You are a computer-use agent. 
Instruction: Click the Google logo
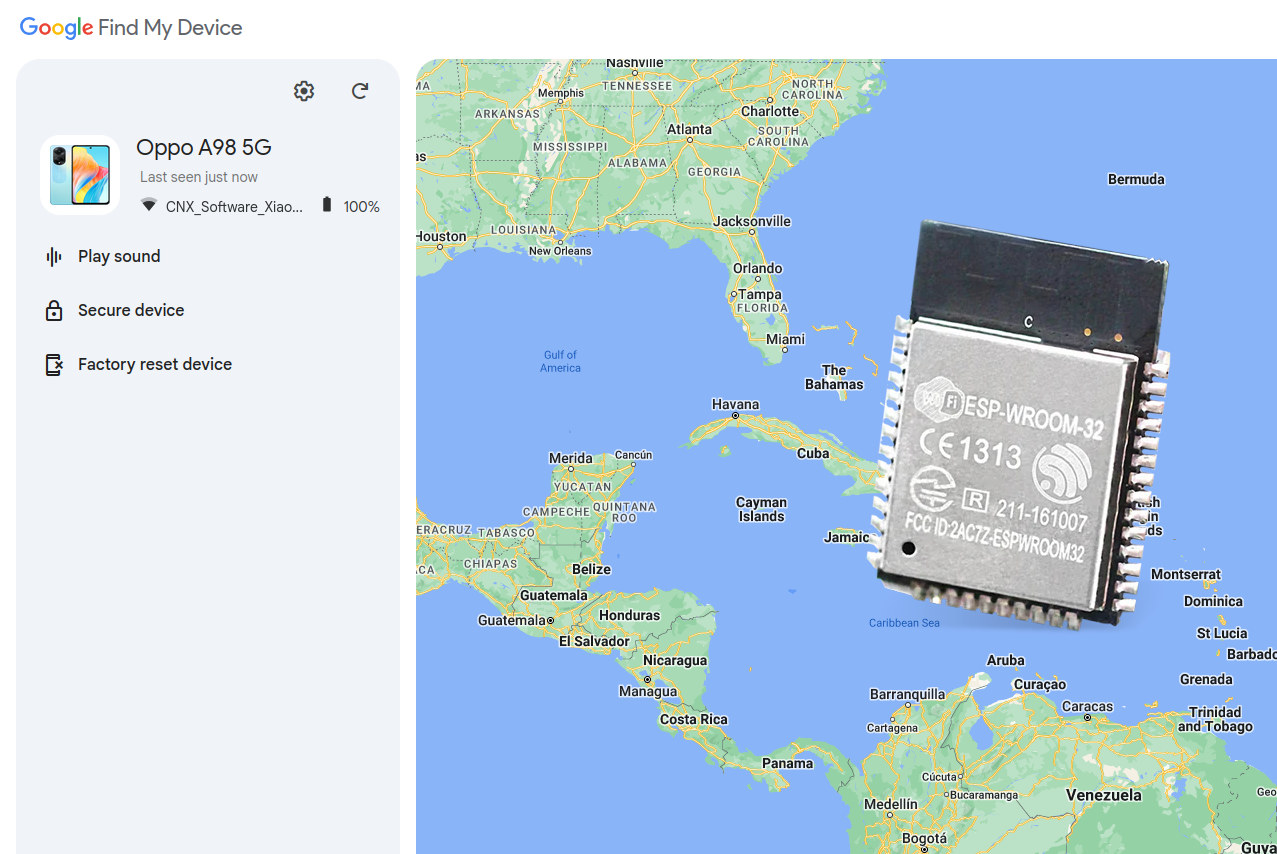point(55,27)
